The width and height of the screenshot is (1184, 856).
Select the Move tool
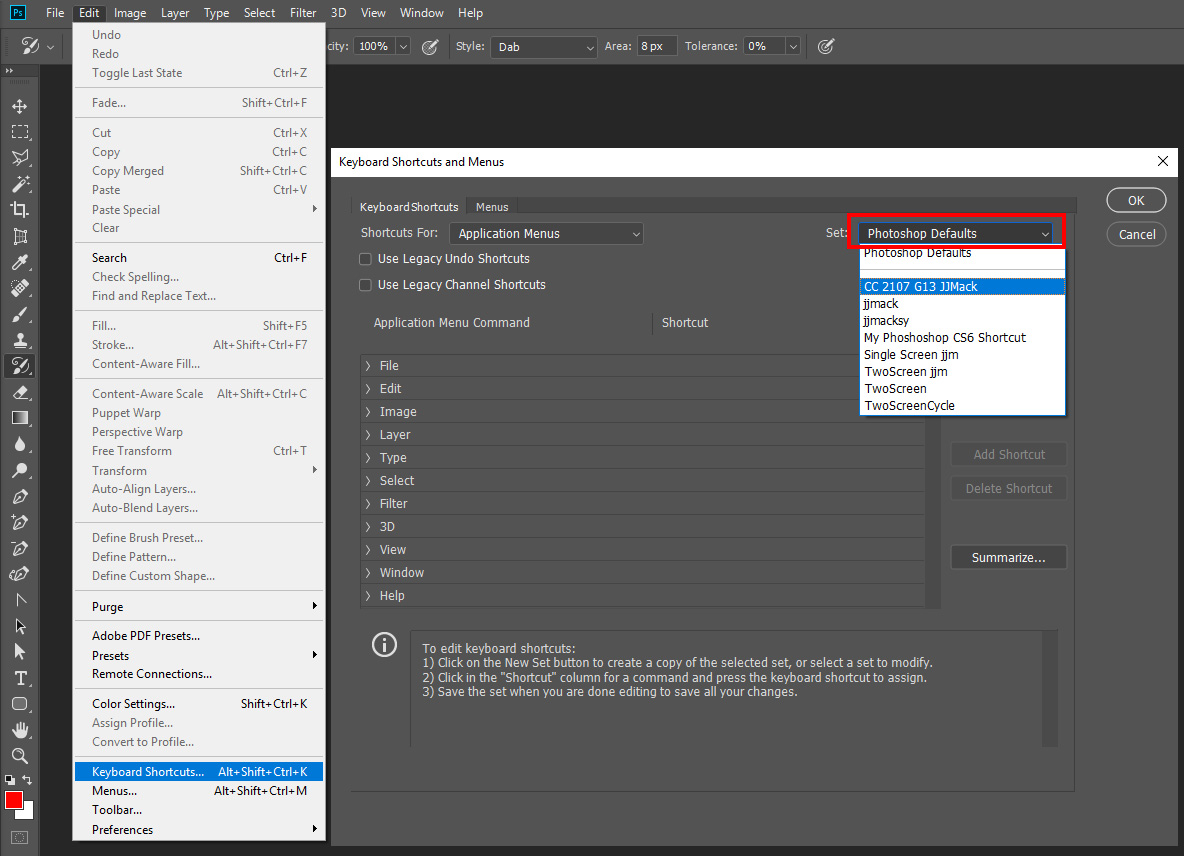click(x=21, y=105)
